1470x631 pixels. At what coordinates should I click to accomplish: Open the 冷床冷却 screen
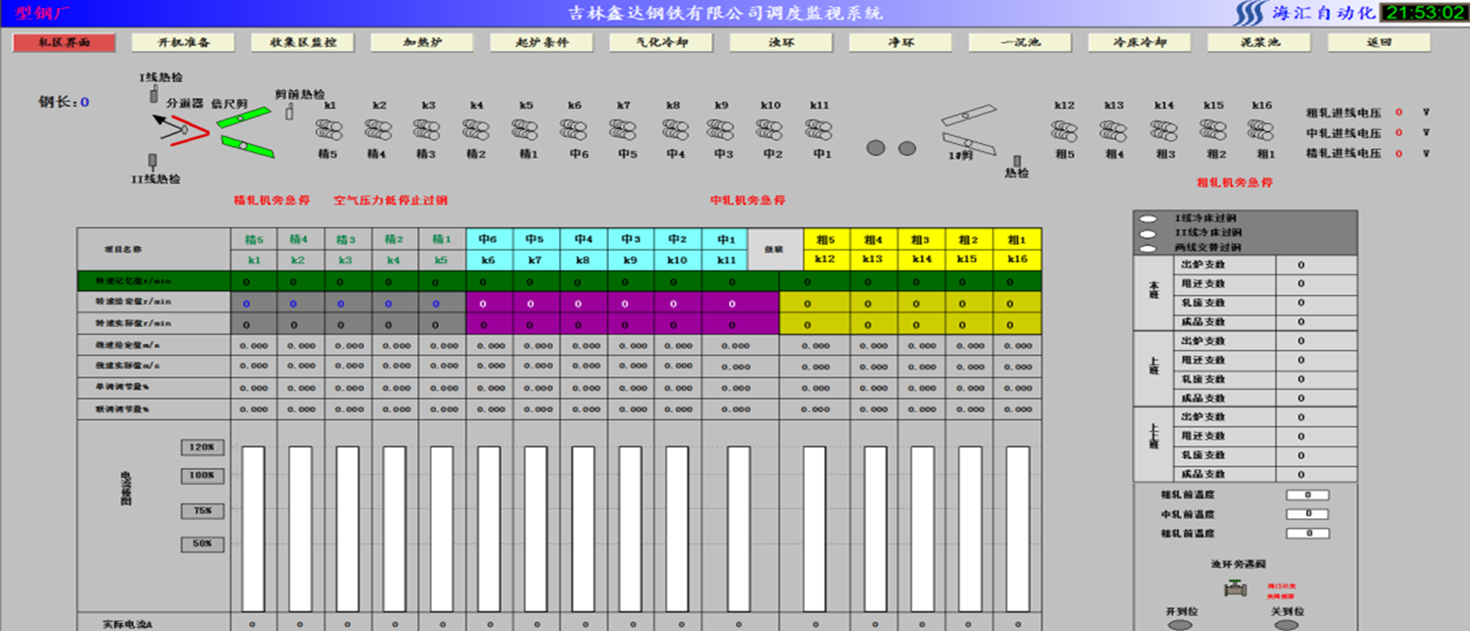click(x=1140, y=43)
